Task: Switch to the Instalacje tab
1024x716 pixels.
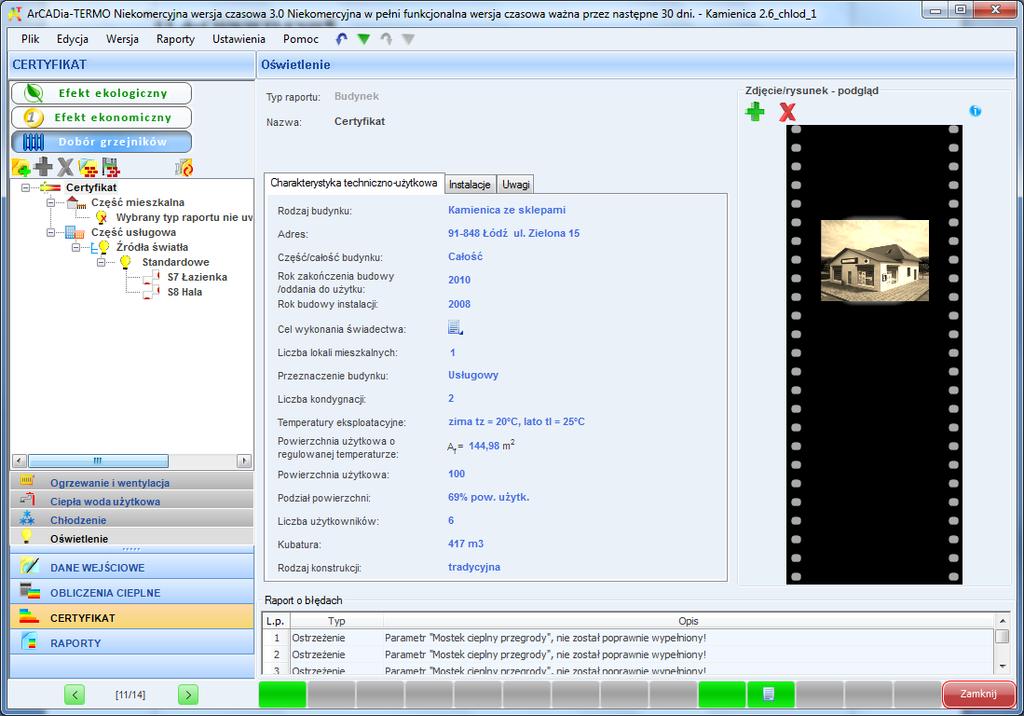Action: point(470,185)
